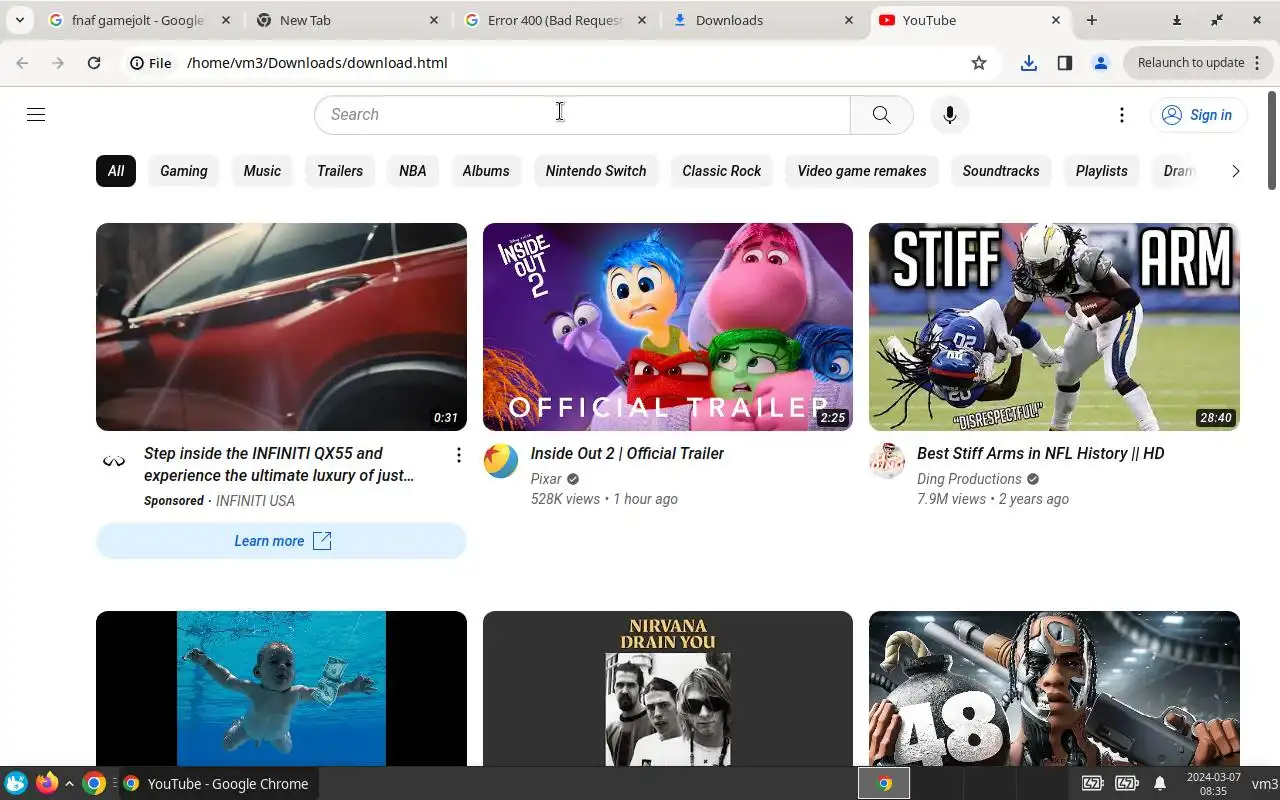Open the Chrome profile icon
The height and width of the screenshot is (800, 1280).
click(x=1101, y=63)
